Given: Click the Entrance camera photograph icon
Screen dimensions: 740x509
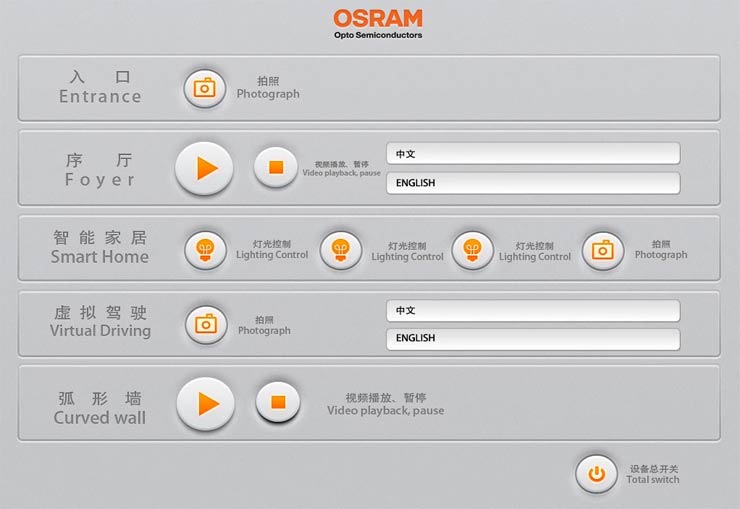Looking at the screenshot, I should pyautogui.click(x=204, y=88).
